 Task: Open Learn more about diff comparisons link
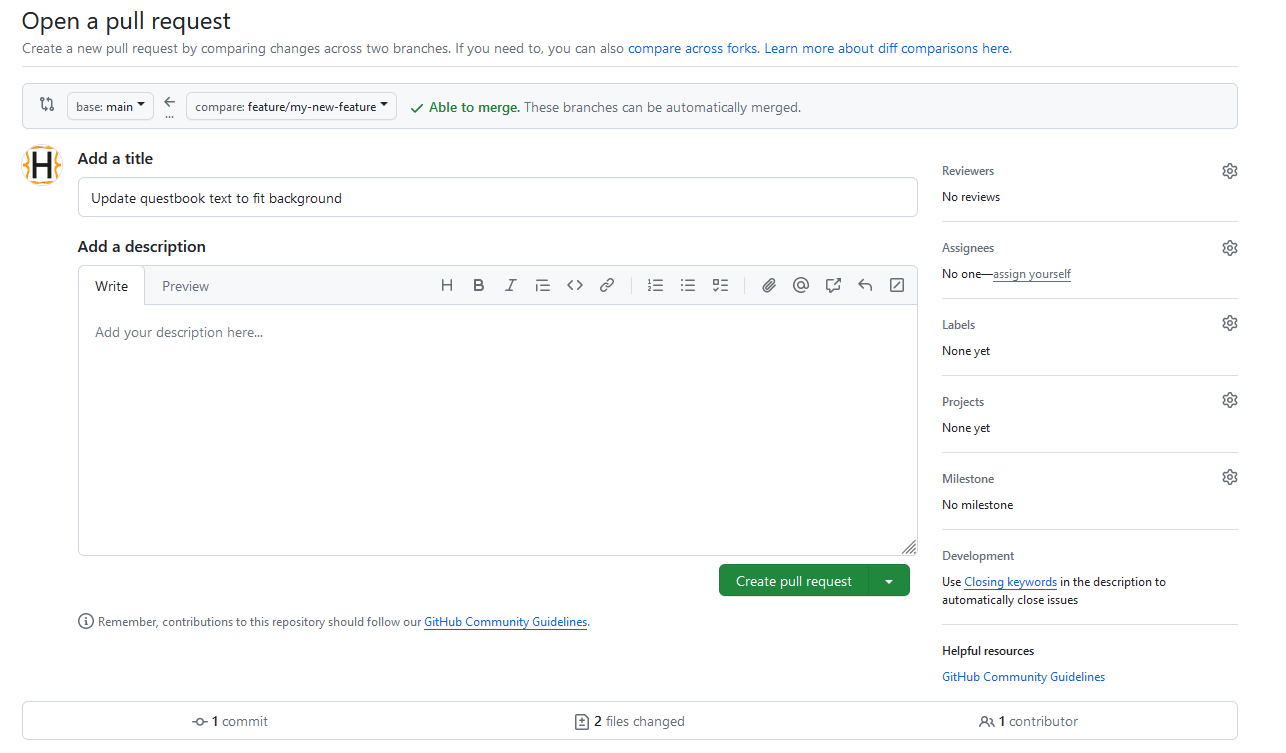[x=888, y=48]
